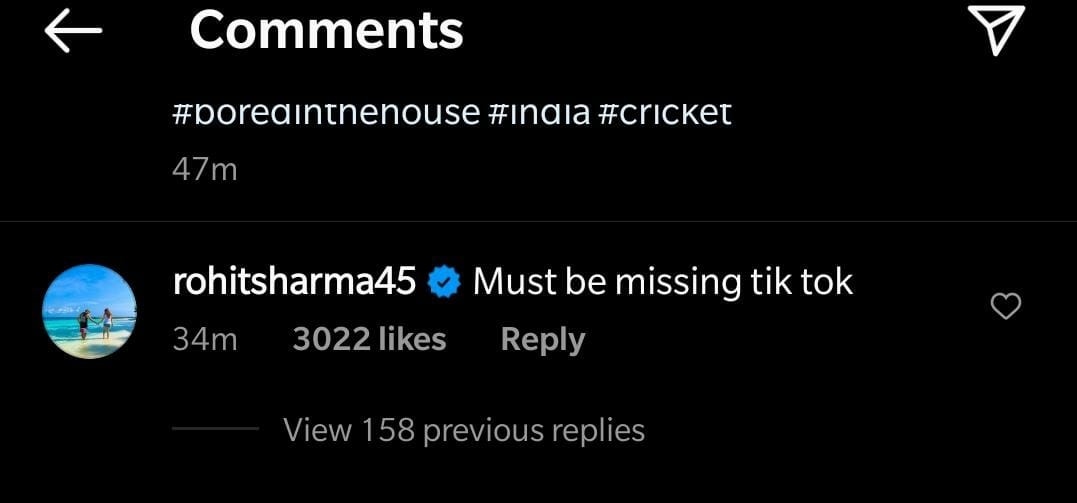Tap the back arrow icon
The image size is (1077, 503).
[73, 32]
